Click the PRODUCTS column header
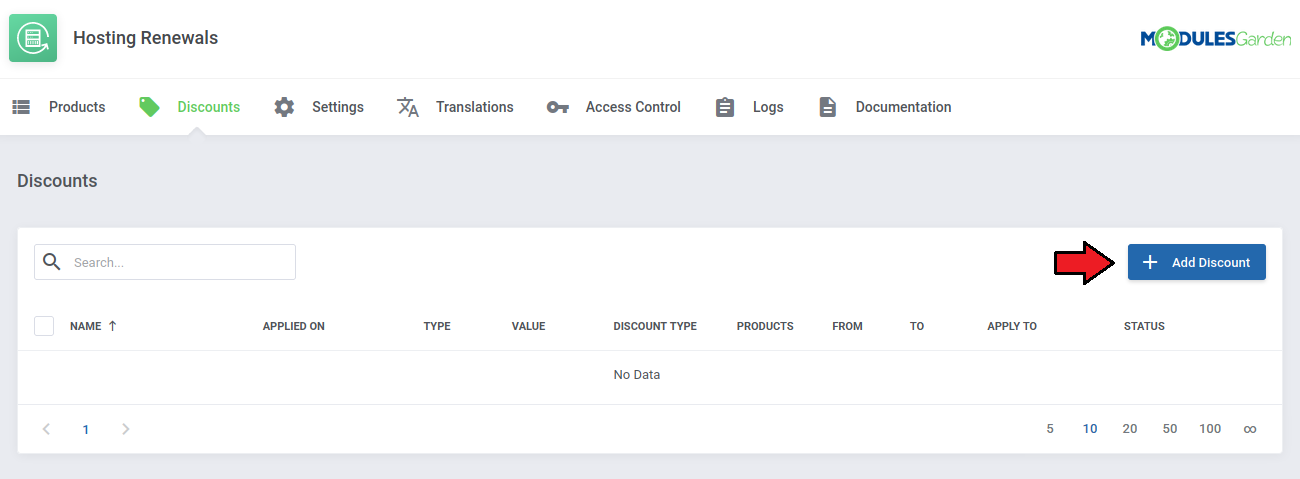The height and width of the screenshot is (479, 1300). (x=765, y=326)
